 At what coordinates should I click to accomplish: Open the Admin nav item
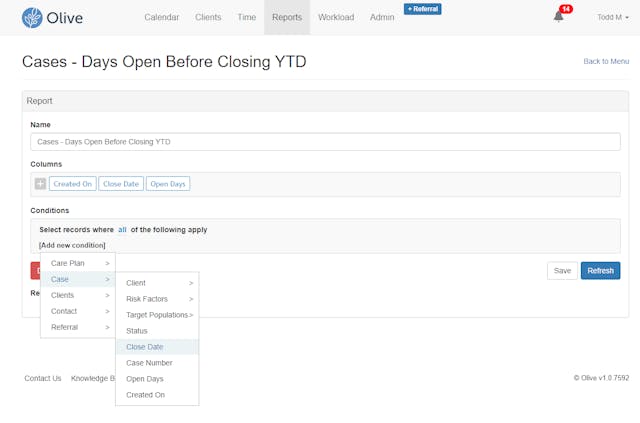[x=382, y=17]
